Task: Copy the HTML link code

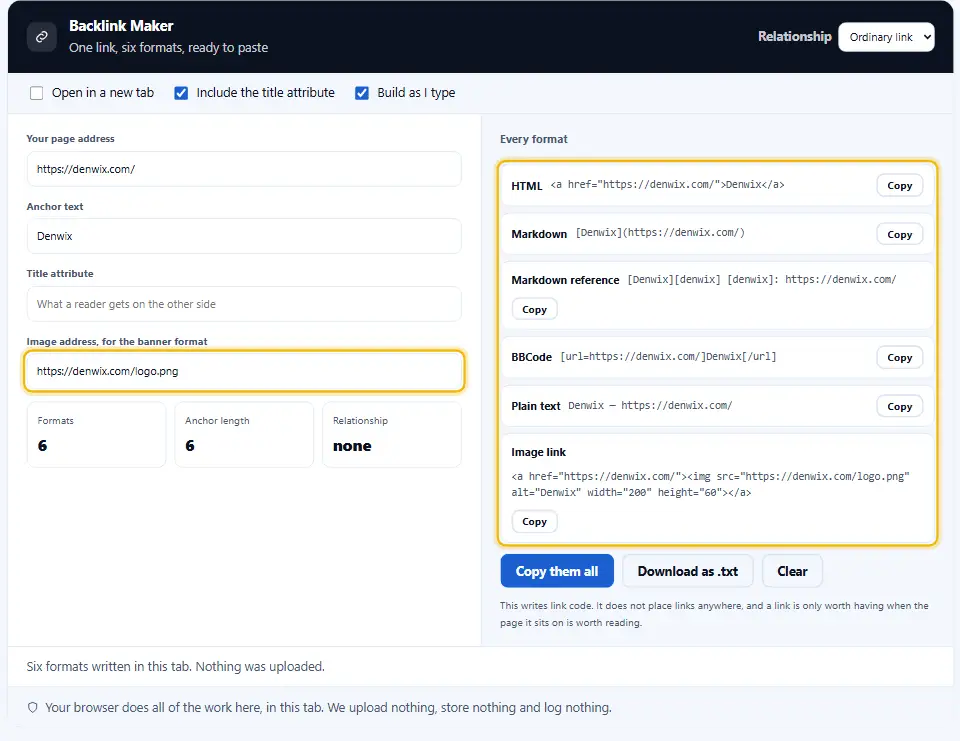Action: 899,186
